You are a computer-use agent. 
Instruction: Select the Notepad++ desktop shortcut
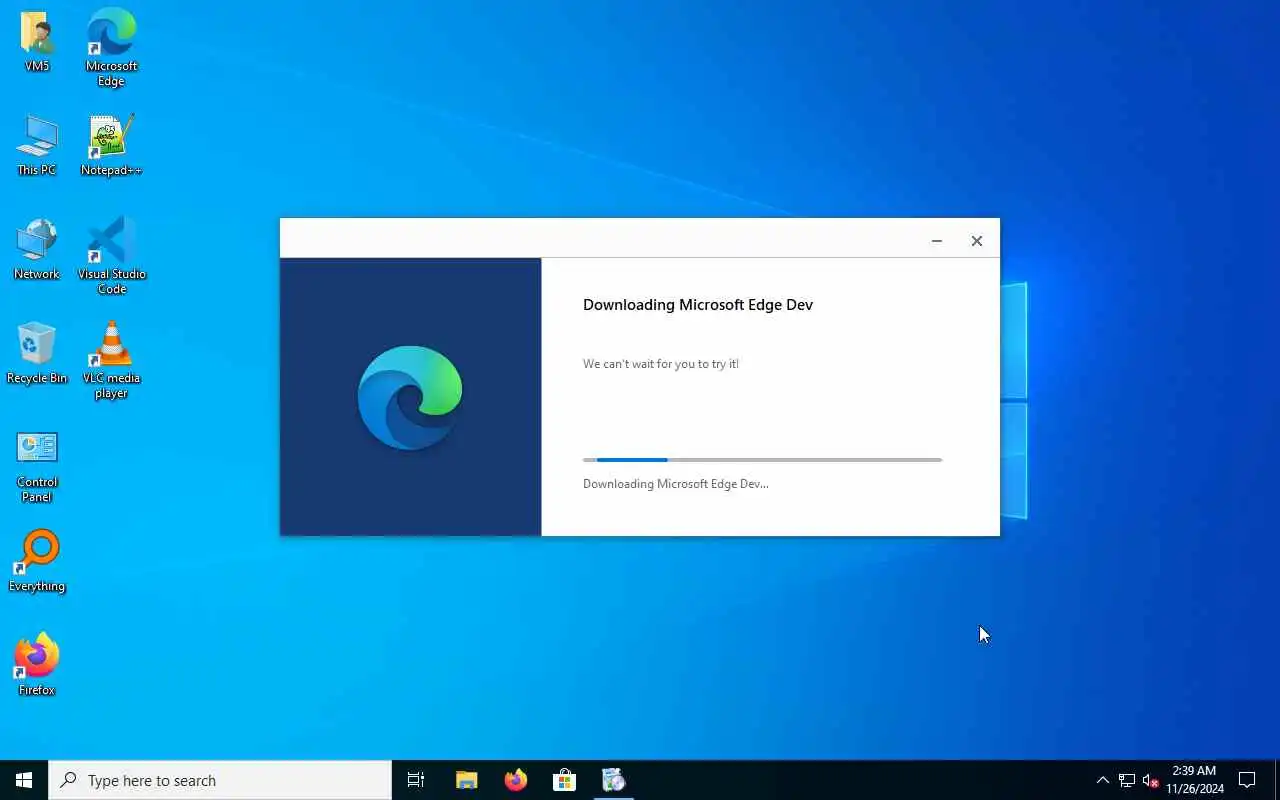click(111, 146)
